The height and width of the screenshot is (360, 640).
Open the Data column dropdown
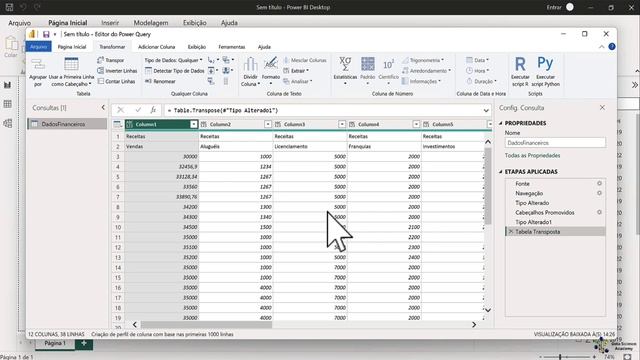(x=478, y=60)
